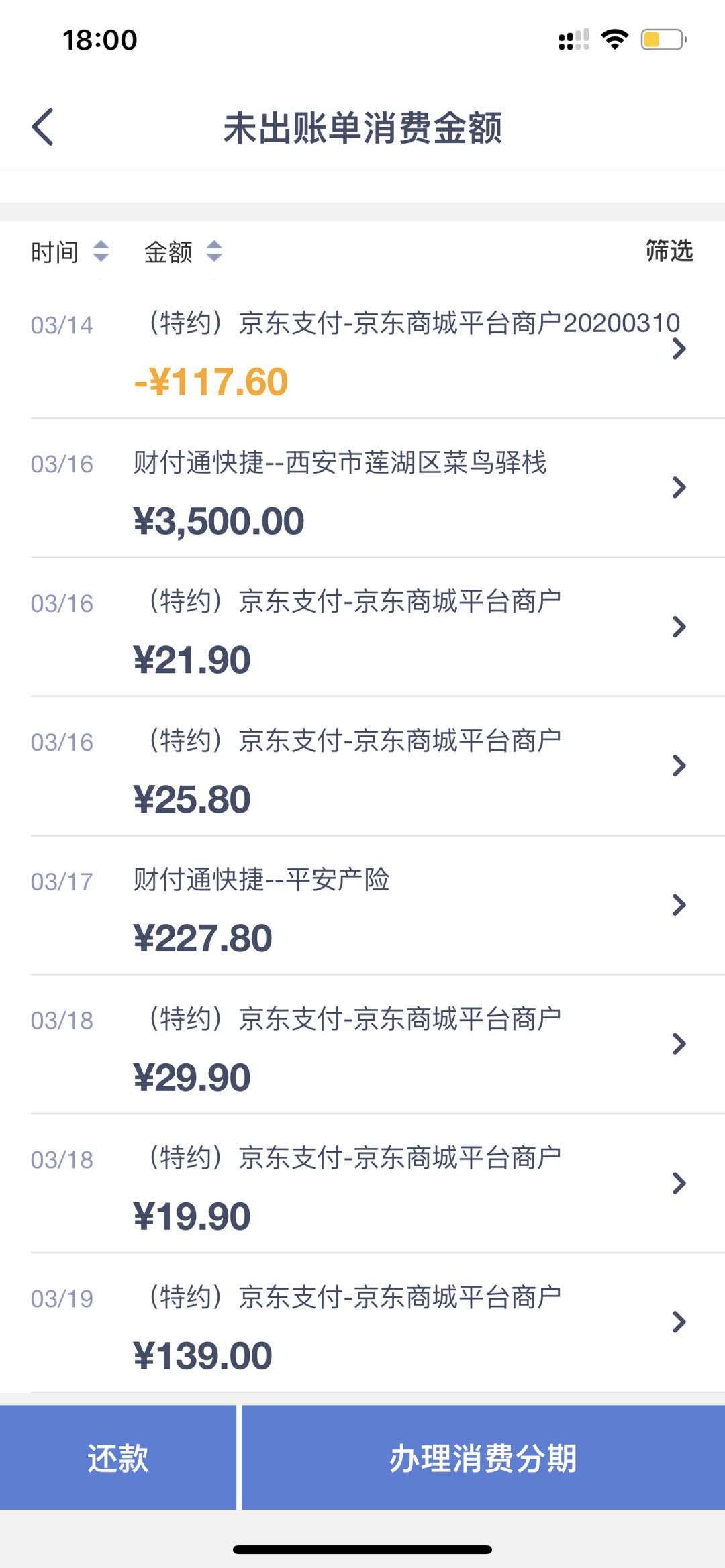The height and width of the screenshot is (1568, 725).
Task: Expand the ¥3,500.00 菜鸟驿栈 transaction chevron
Action: [x=679, y=487]
